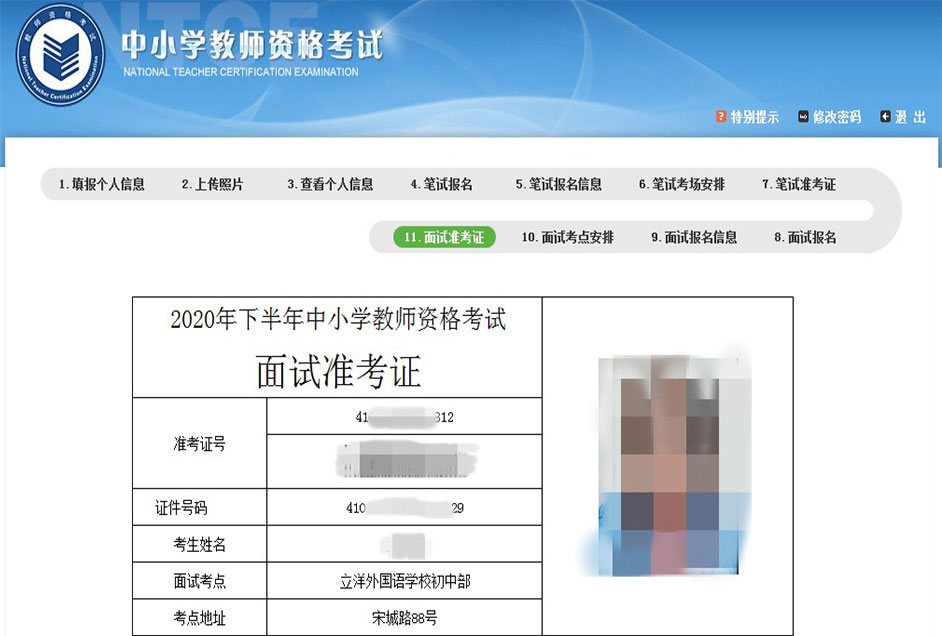The image size is (942, 636).
Task: Switch to step 4 笔试报名
Action: click(441, 184)
